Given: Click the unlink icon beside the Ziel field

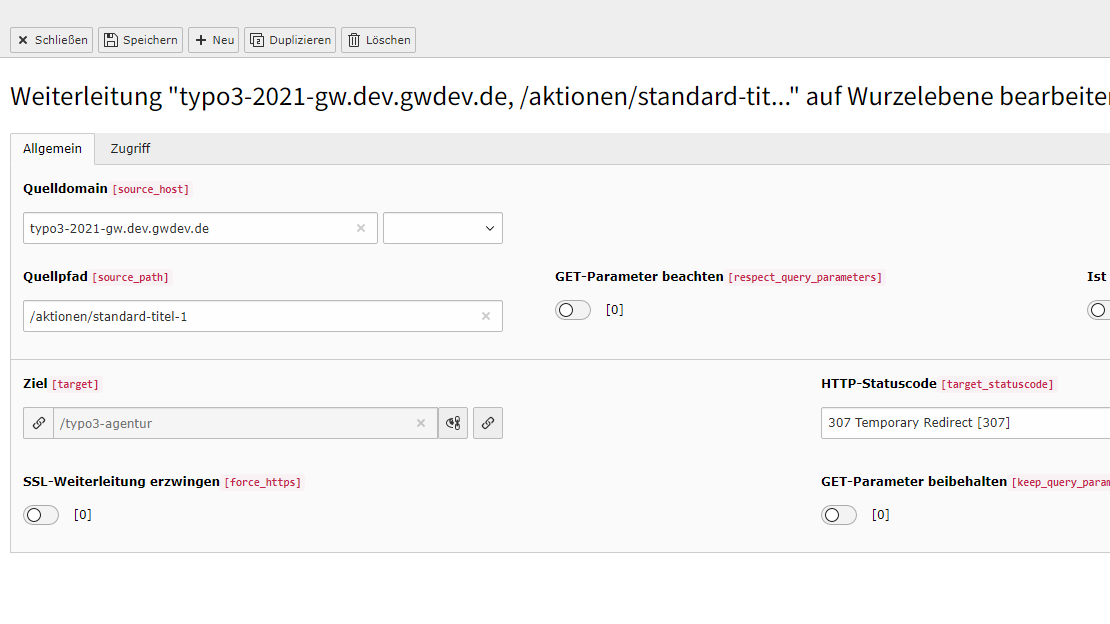Looking at the screenshot, I should (453, 422).
